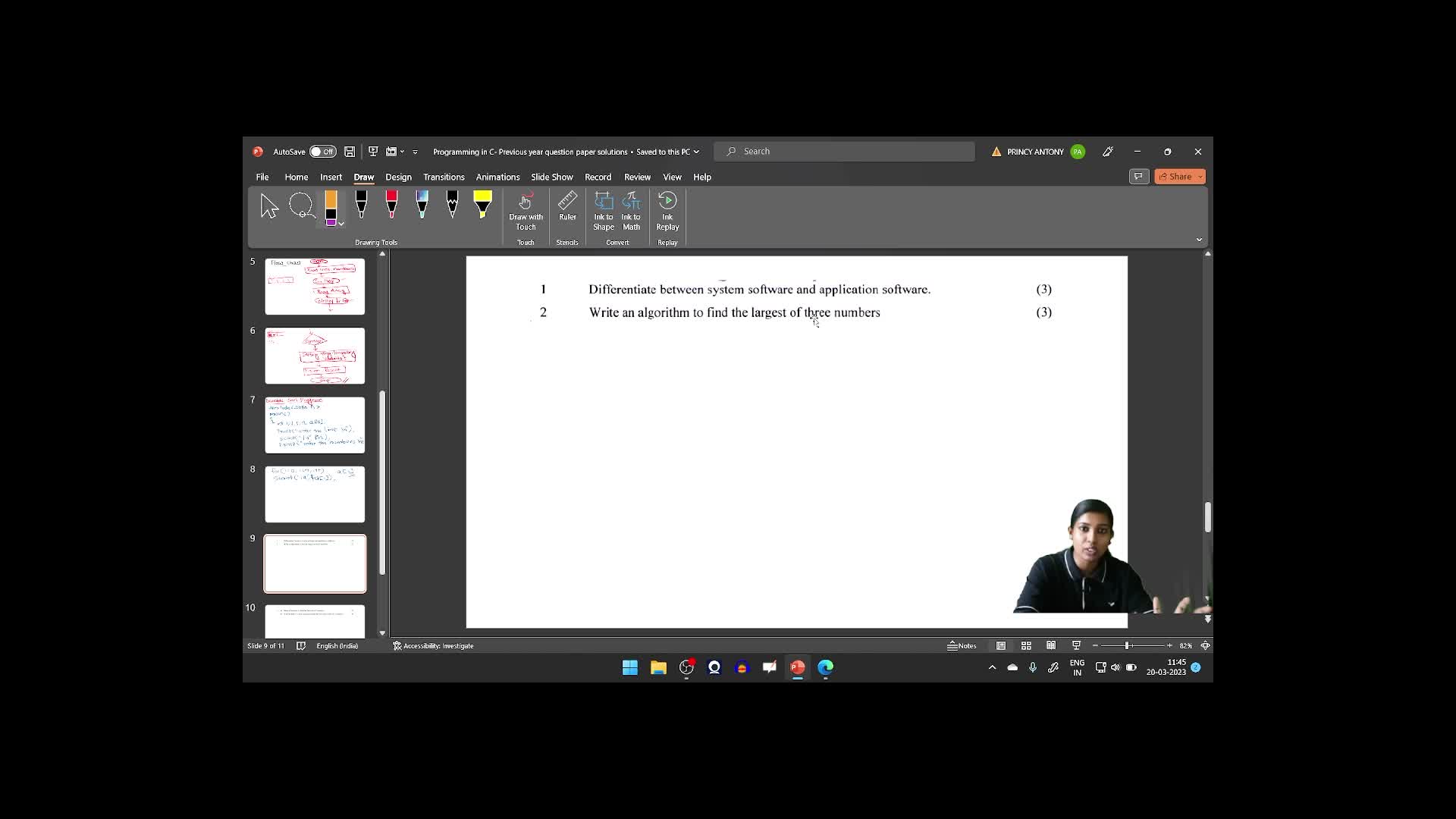Click Ink to Shape
This screenshot has width=1456, height=819.
[604, 211]
